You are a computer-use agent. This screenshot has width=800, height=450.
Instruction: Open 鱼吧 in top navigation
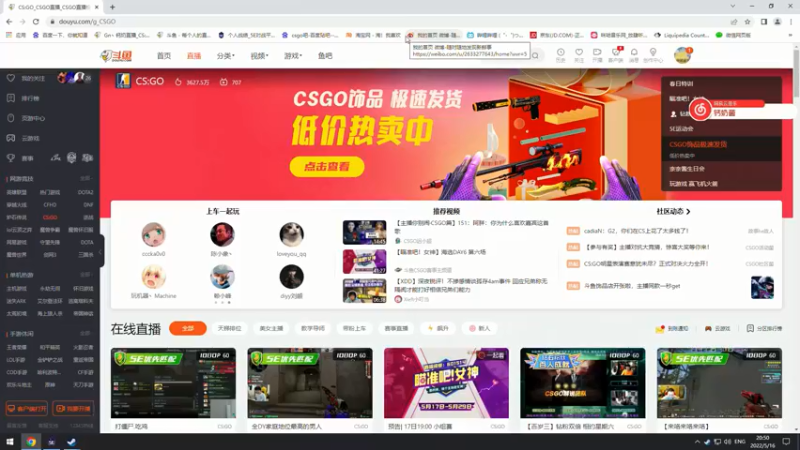pos(325,56)
